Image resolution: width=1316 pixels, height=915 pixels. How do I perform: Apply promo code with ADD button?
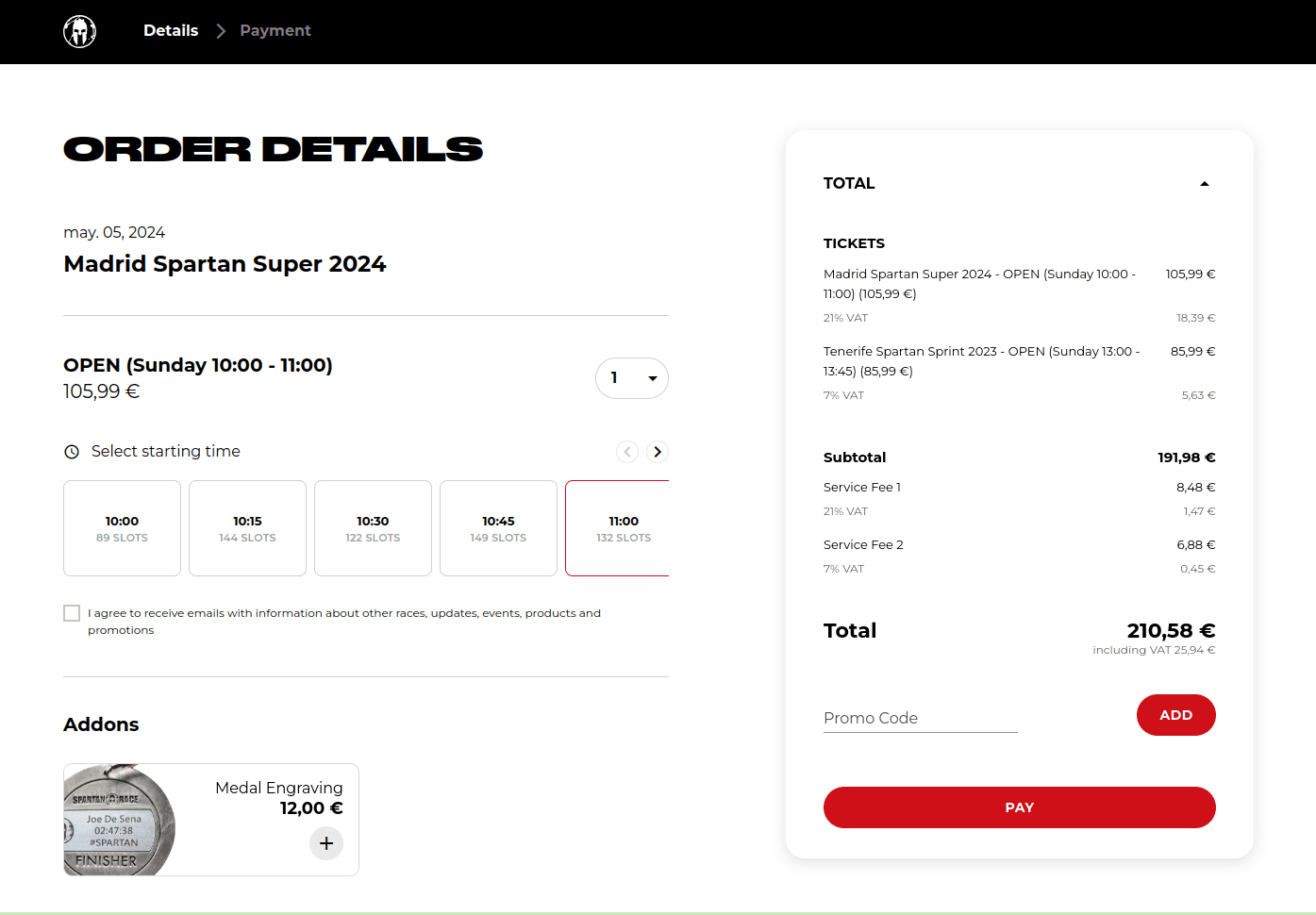click(x=1176, y=715)
